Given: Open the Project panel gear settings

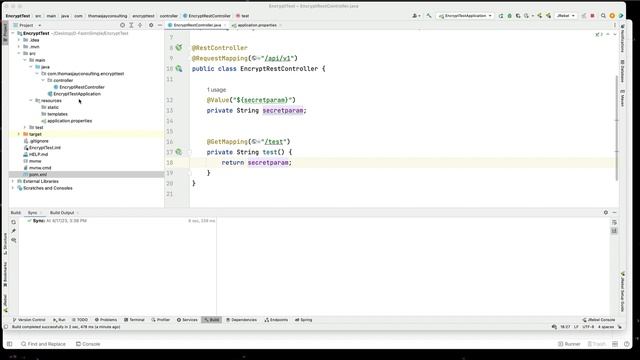Looking at the screenshot, I should coord(151,25).
